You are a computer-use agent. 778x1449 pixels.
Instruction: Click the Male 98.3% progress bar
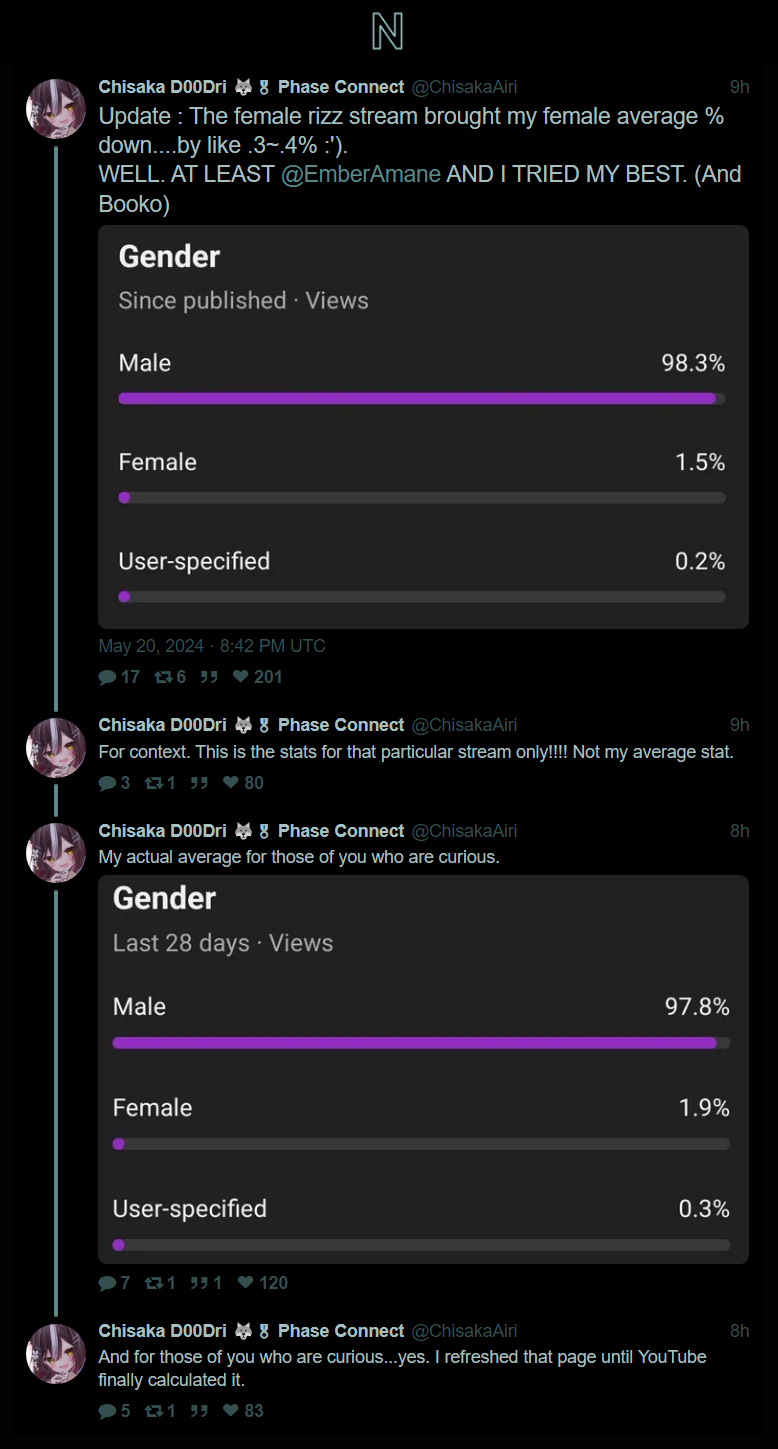click(422, 398)
